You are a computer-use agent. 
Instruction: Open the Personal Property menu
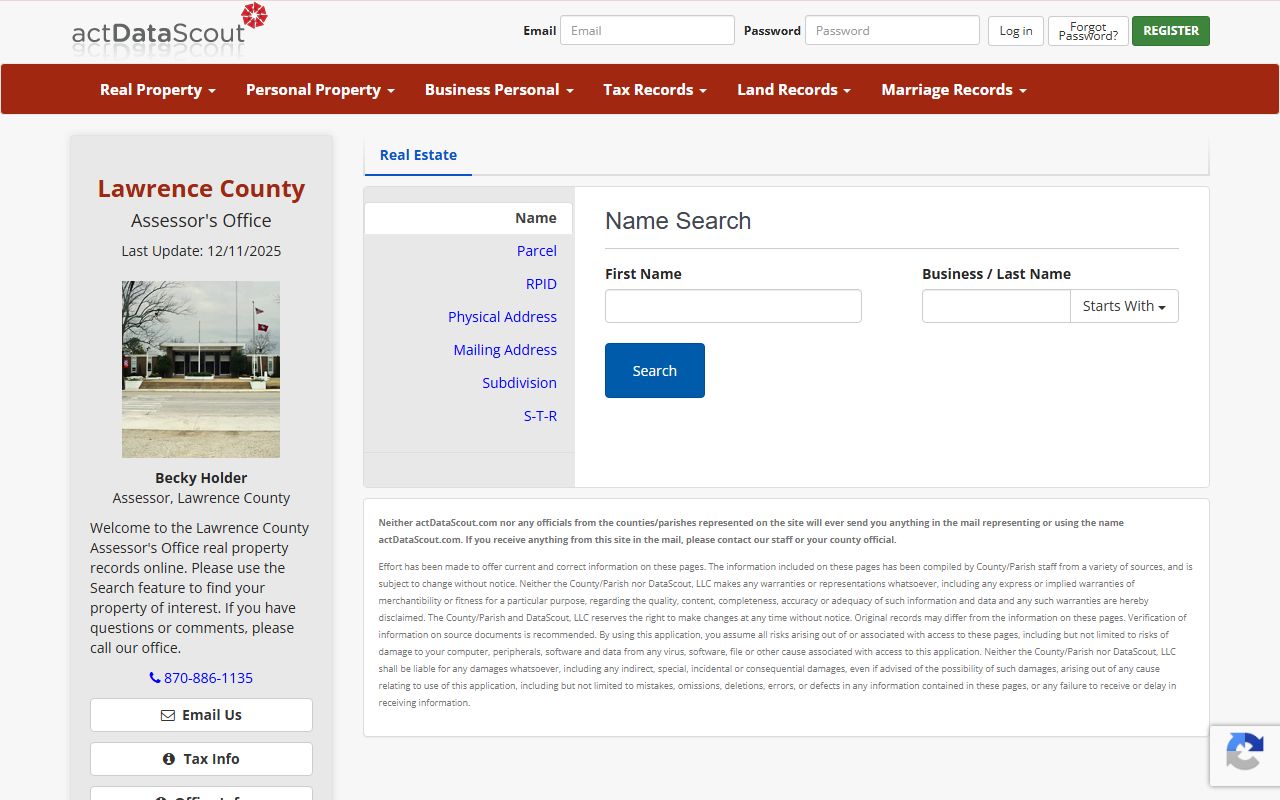coord(320,89)
